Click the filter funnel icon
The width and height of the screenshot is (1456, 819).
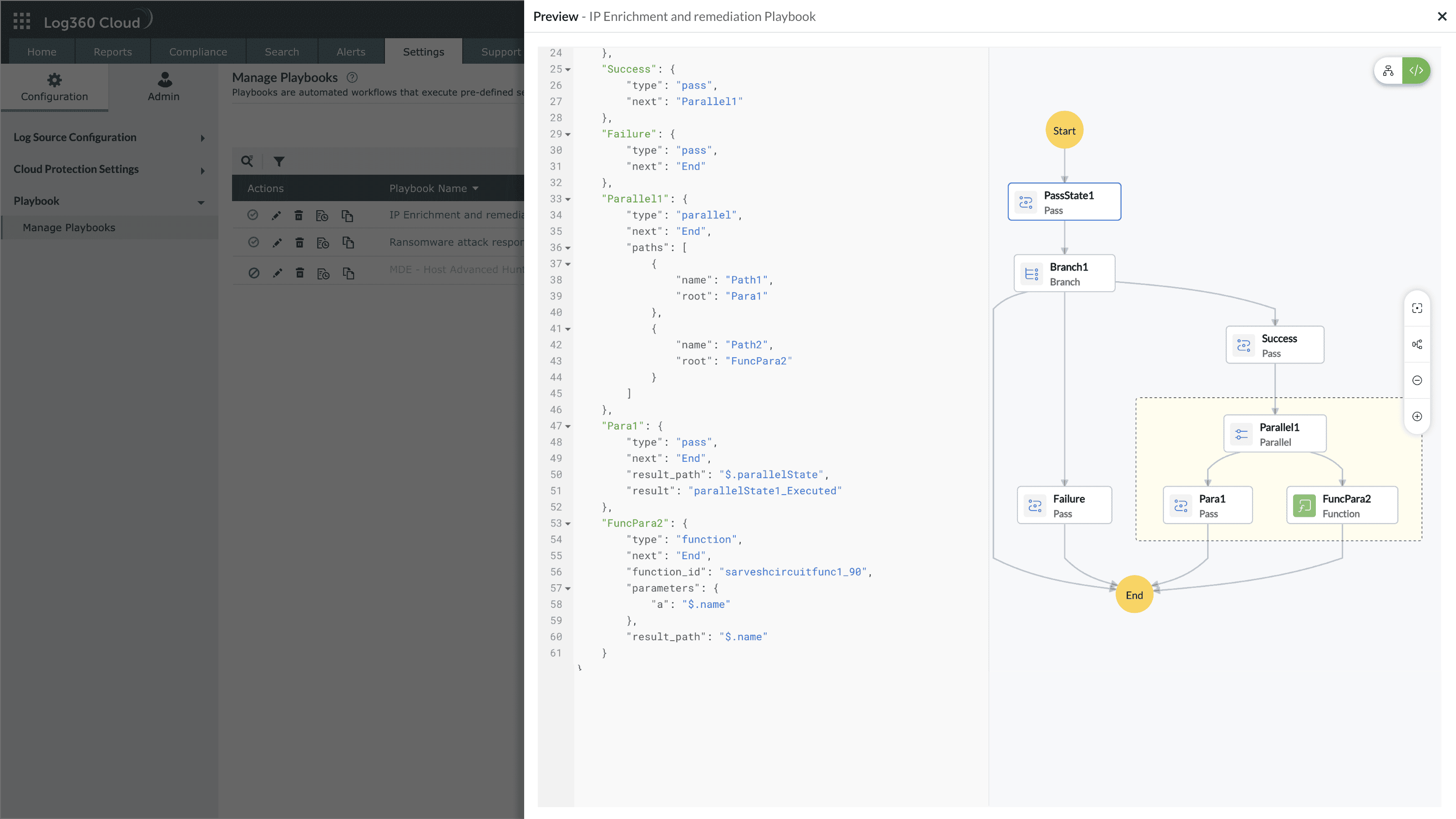[x=278, y=162]
